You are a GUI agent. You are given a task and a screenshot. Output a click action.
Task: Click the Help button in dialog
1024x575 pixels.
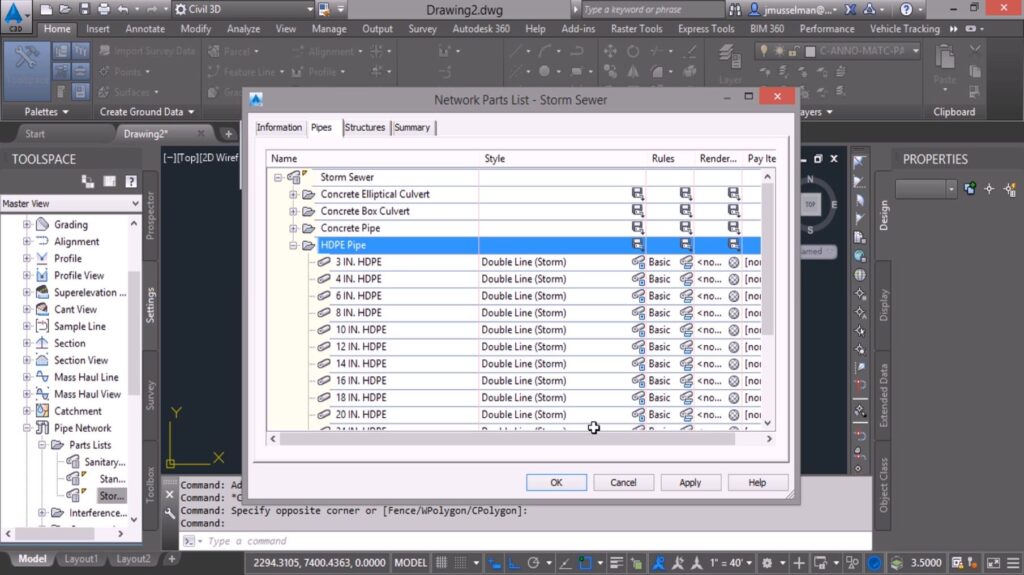click(x=757, y=482)
